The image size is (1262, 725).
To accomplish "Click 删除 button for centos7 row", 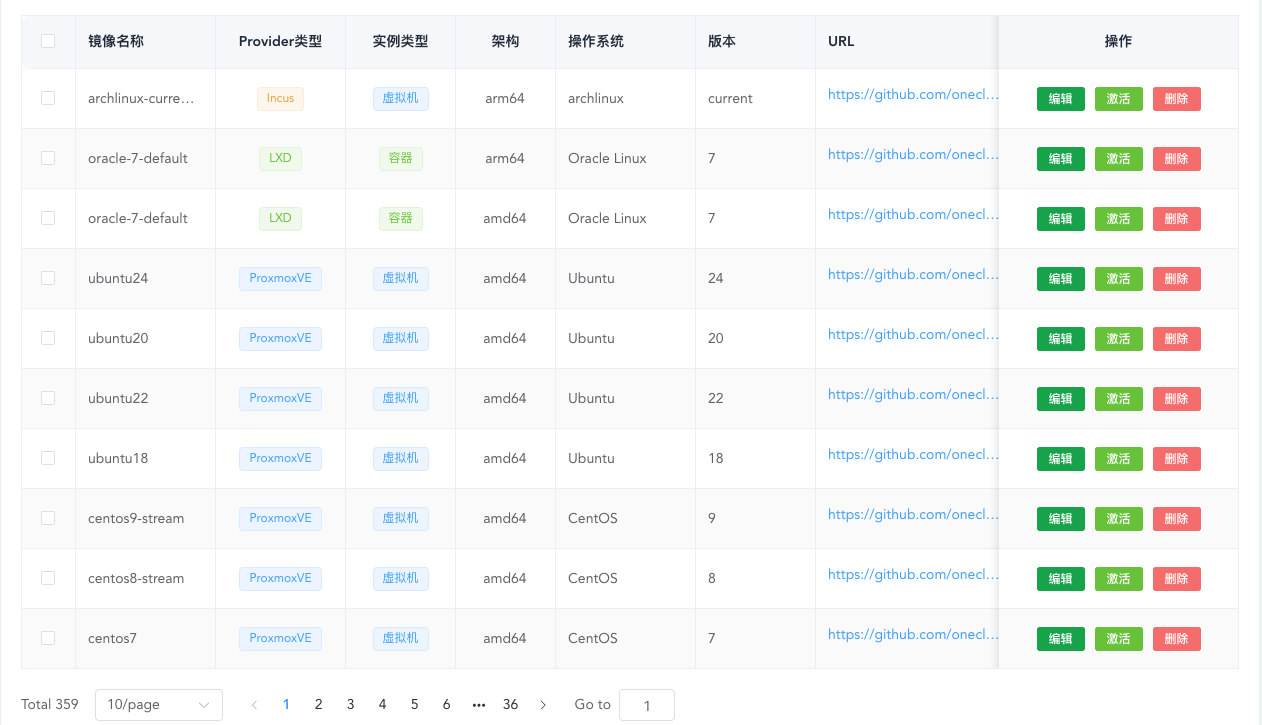I will click(1176, 639).
